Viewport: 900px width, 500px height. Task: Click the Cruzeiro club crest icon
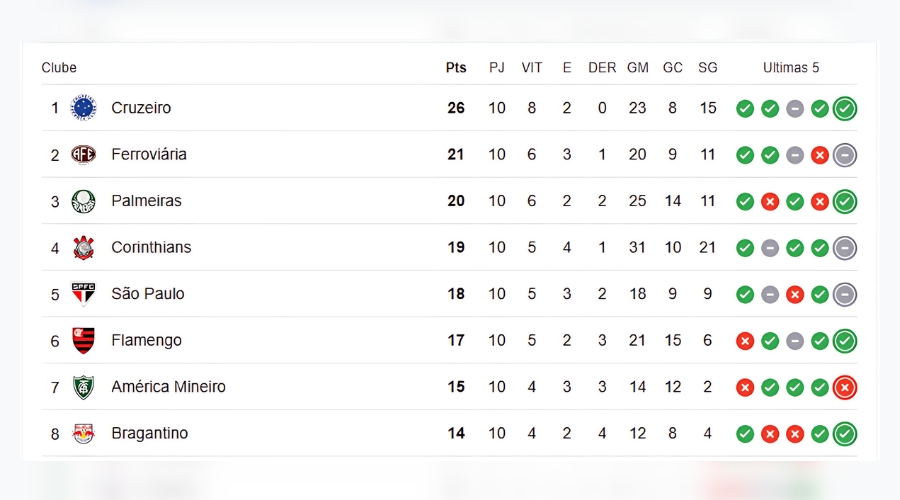(x=84, y=108)
